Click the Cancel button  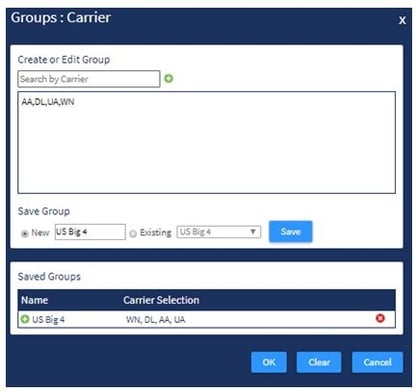tap(377, 362)
